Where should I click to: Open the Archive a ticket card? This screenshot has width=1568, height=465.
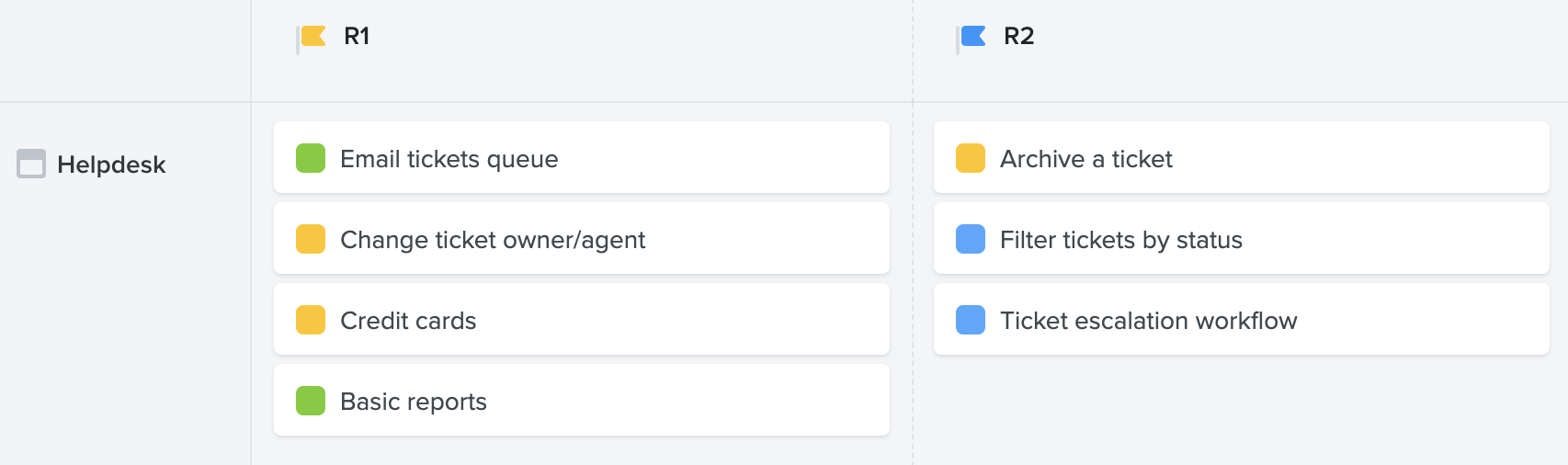[1242, 157]
